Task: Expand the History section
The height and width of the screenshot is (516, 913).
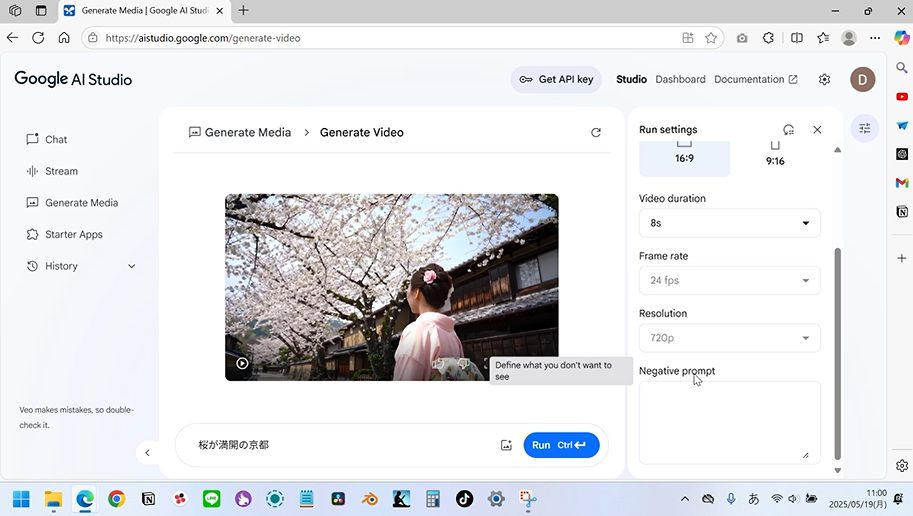Action: tap(131, 266)
